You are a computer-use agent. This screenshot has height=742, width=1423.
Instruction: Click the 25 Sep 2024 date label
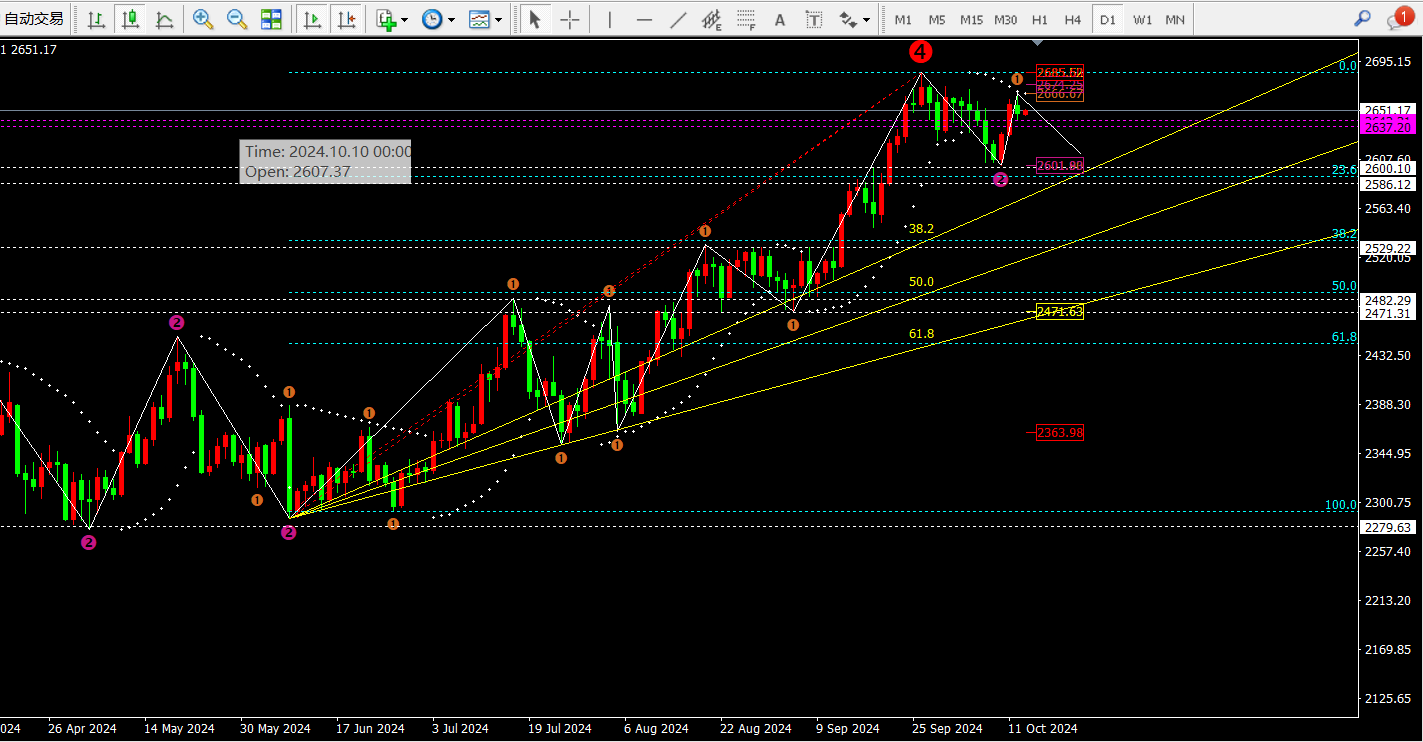pos(945,729)
